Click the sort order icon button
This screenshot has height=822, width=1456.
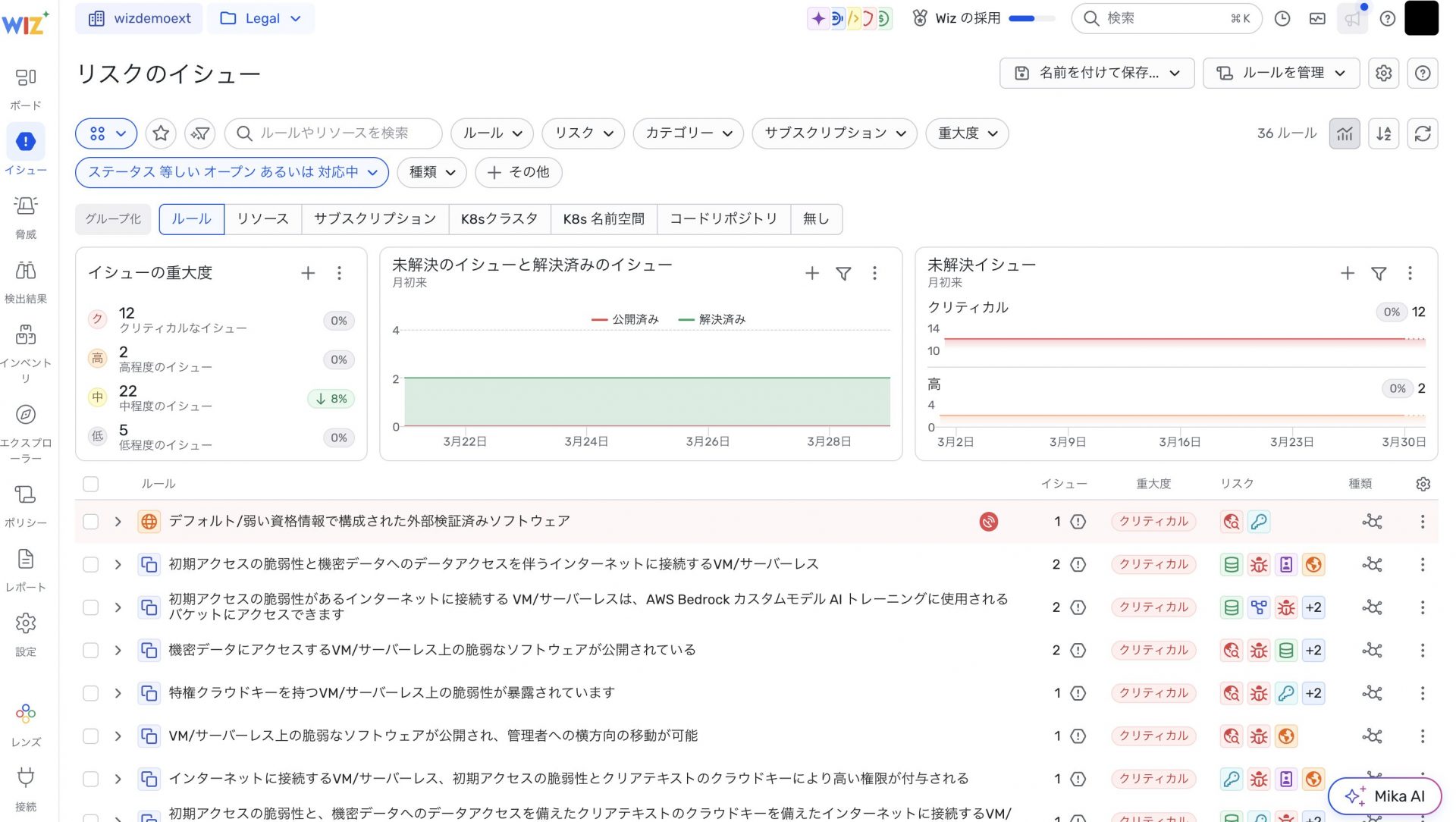click(x=1384, y=133)
